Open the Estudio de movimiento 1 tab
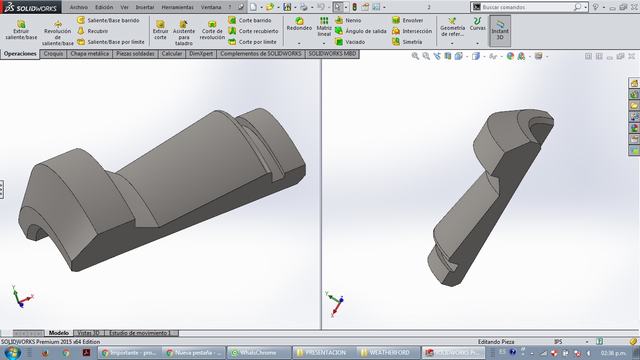The width and height of the screenshot is (640, 360). coord(139,333)
